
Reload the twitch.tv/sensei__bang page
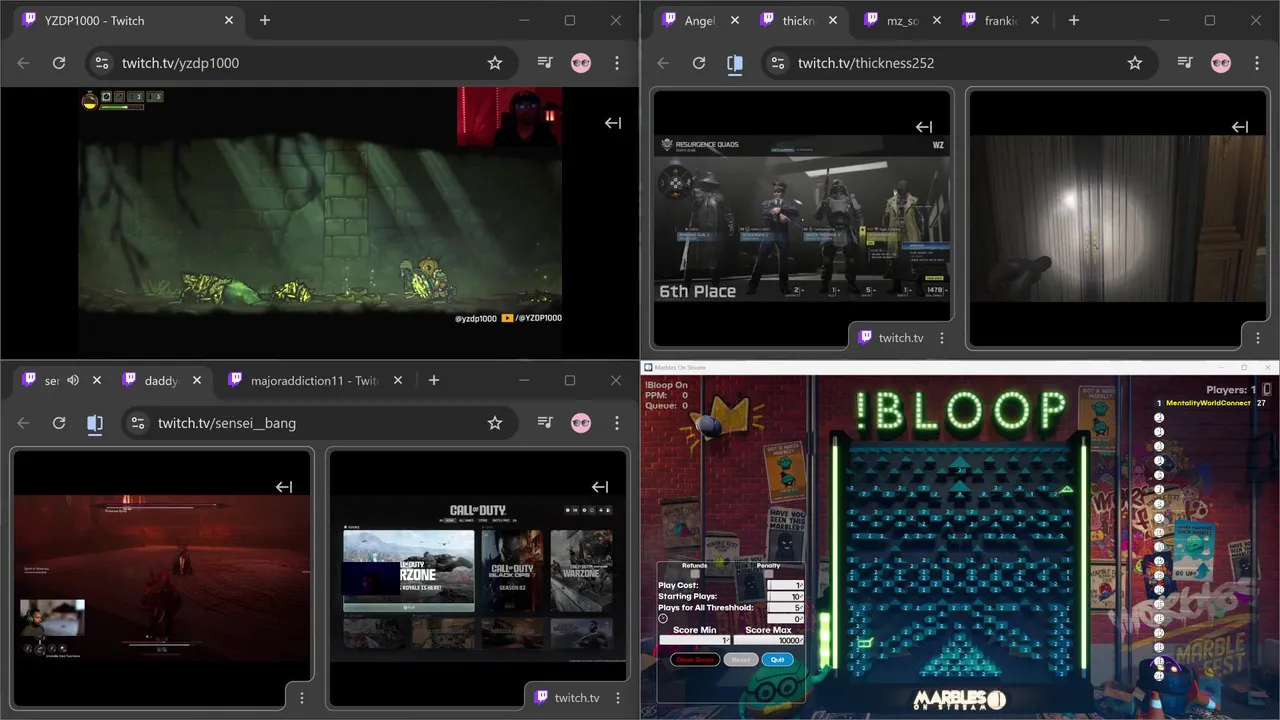pyautogui.click(x=59, y=423)
